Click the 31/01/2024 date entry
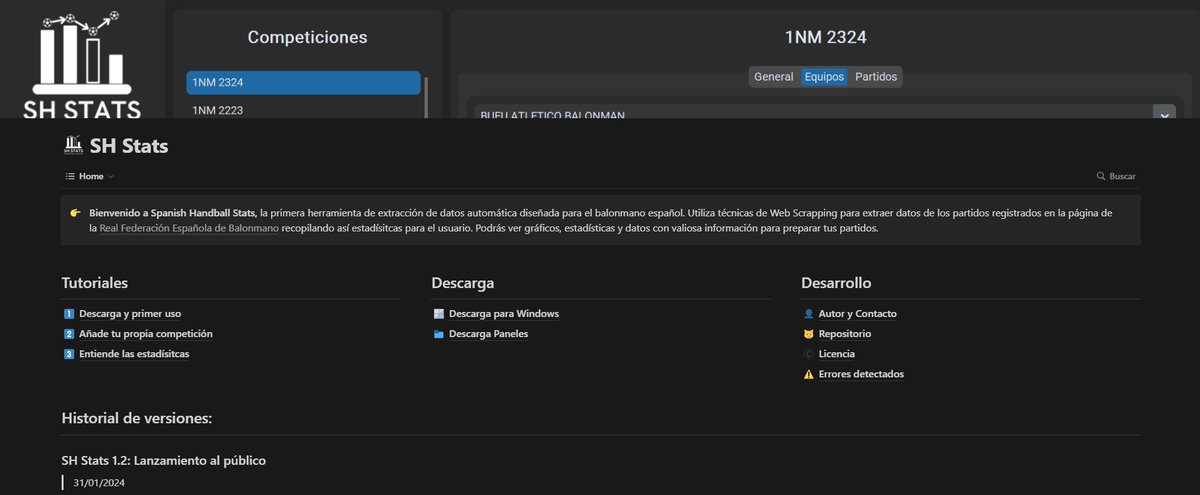 pyautogui.click(x=99, y=483)
